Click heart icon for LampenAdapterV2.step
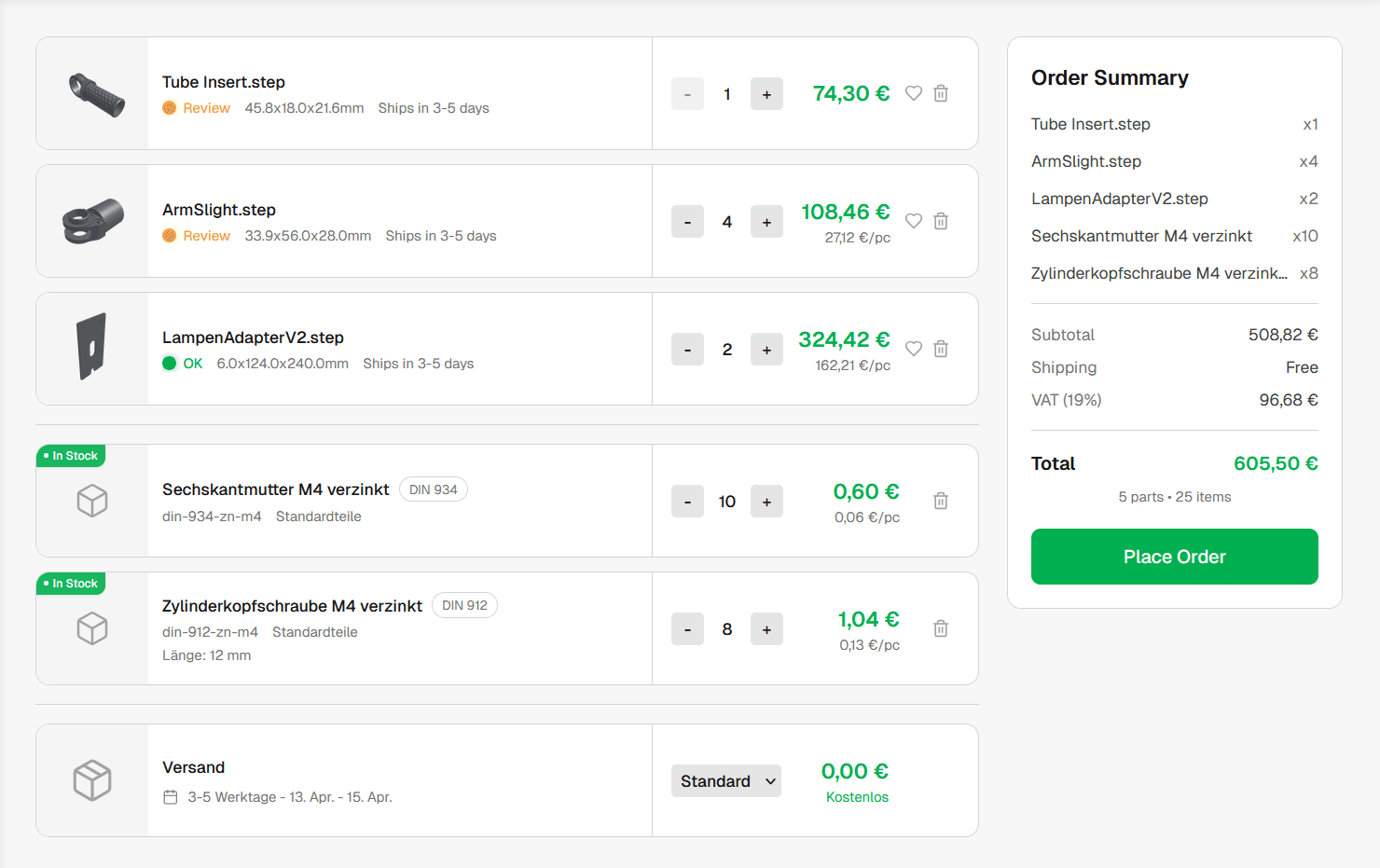This screenshot has height=868, width=1380. coord(914,349)
